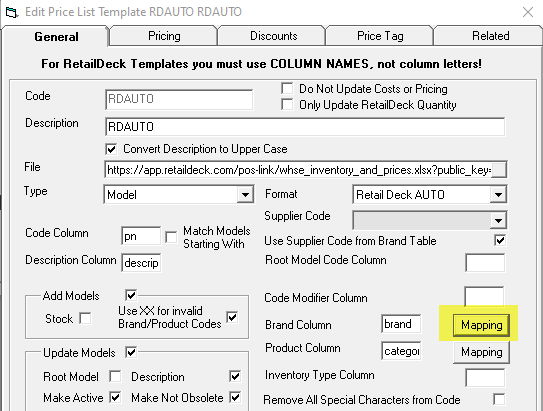Expand the Format dropdown showing Retail Deck AUTO
Screen dimensions: 543x411
tap(498, 195)
